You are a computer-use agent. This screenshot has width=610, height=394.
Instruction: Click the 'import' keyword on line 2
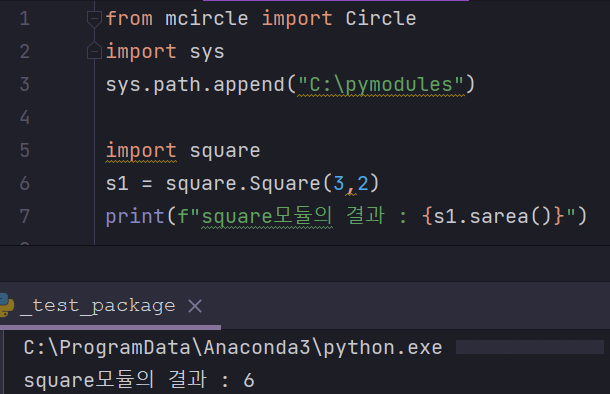tap(141, 52)
